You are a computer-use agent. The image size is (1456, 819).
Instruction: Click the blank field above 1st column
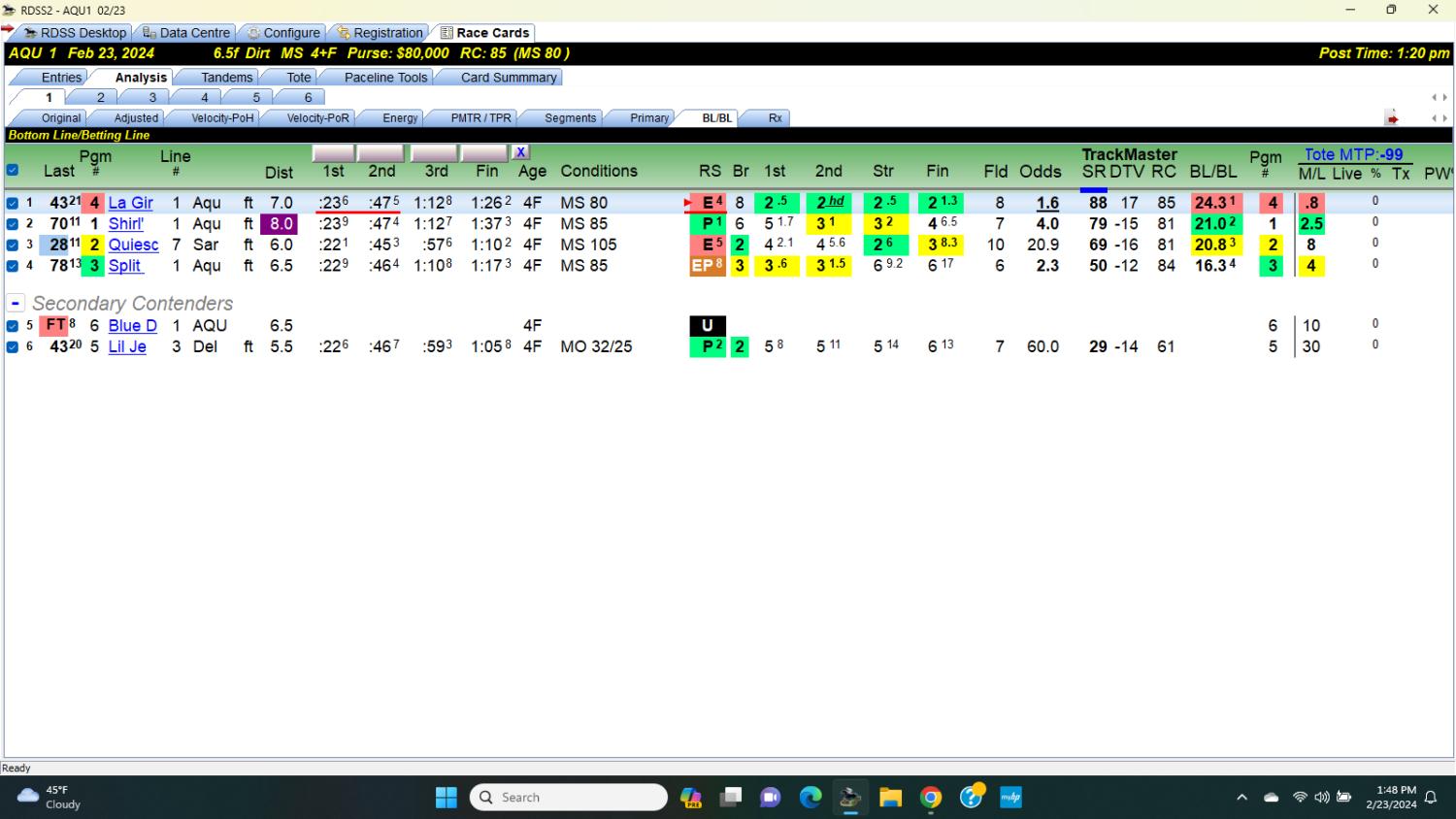click(333, 152)
